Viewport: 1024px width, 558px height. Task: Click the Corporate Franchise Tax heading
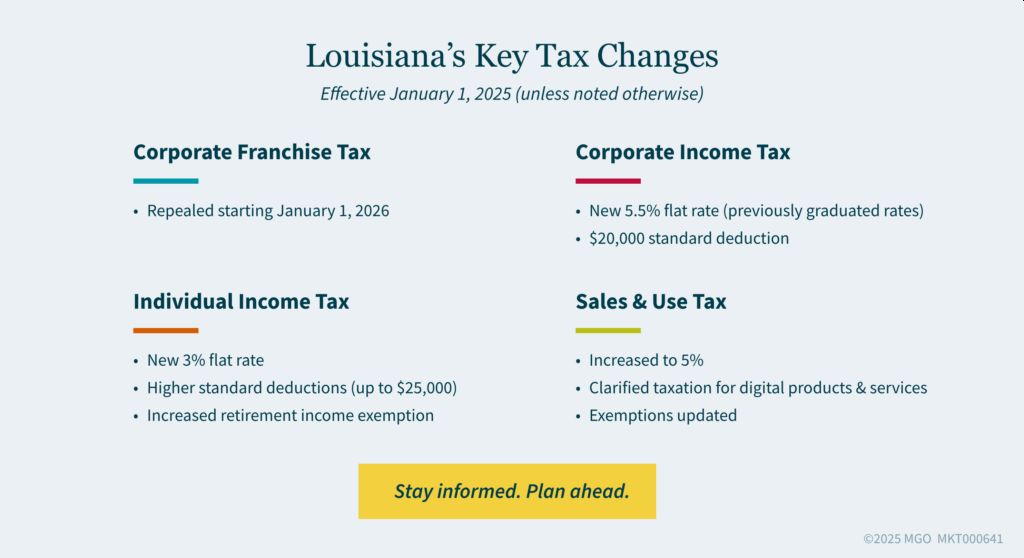click(252, 152)
